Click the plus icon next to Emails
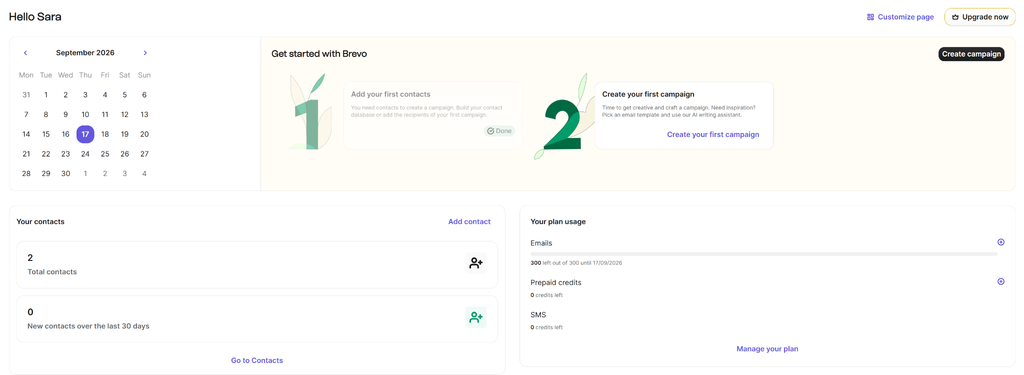Image resolution: width=1024 pixels, height=375 pixels. click(x=1000, y=242)
